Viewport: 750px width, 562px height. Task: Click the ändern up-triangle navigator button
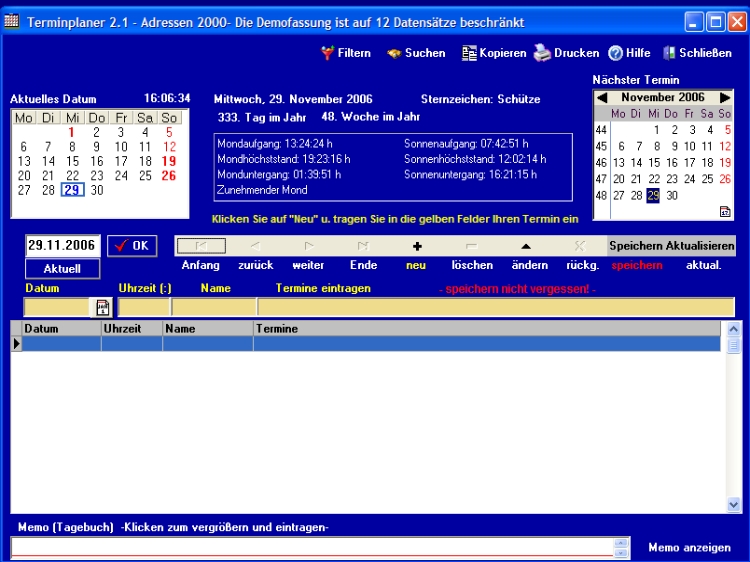526,246
